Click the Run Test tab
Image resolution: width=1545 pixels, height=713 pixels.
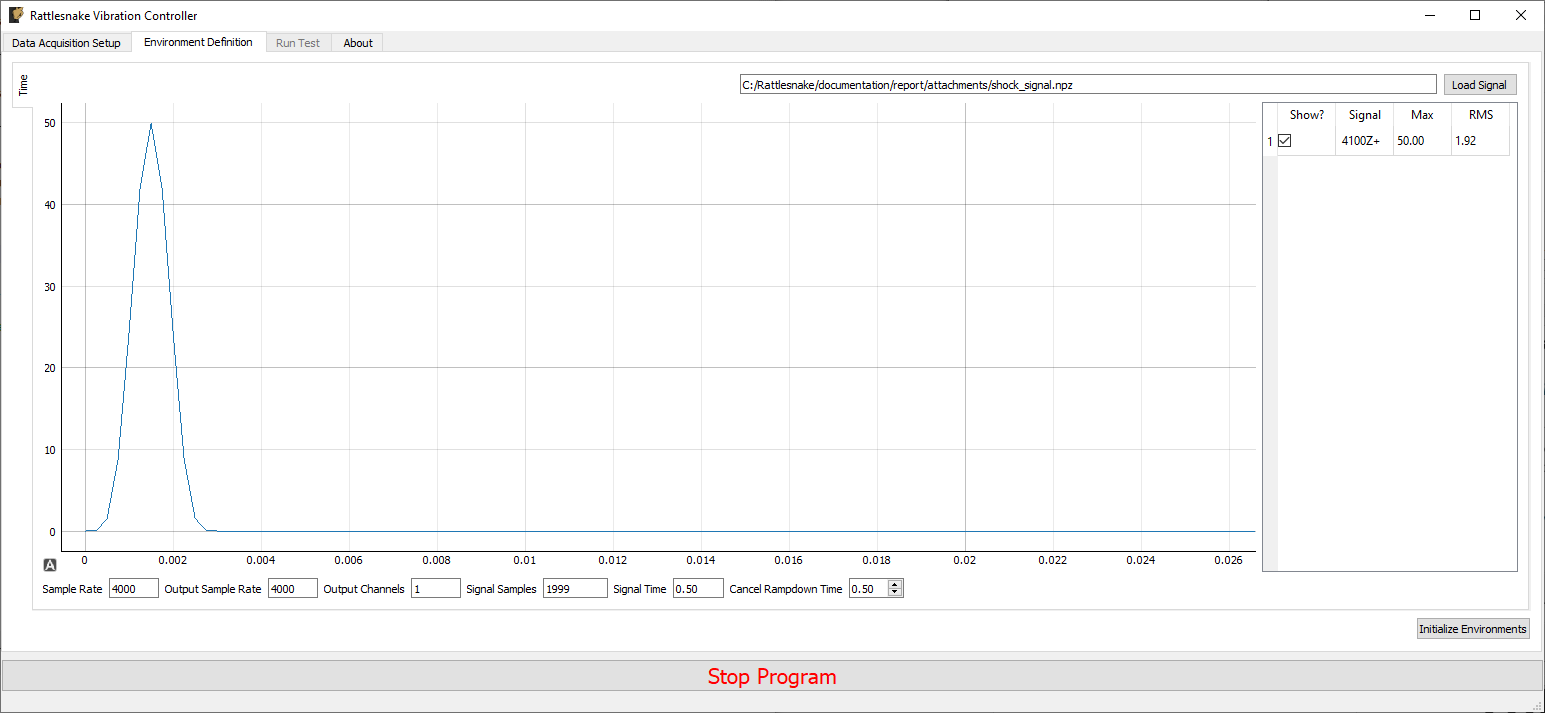(x=298, y=42)
